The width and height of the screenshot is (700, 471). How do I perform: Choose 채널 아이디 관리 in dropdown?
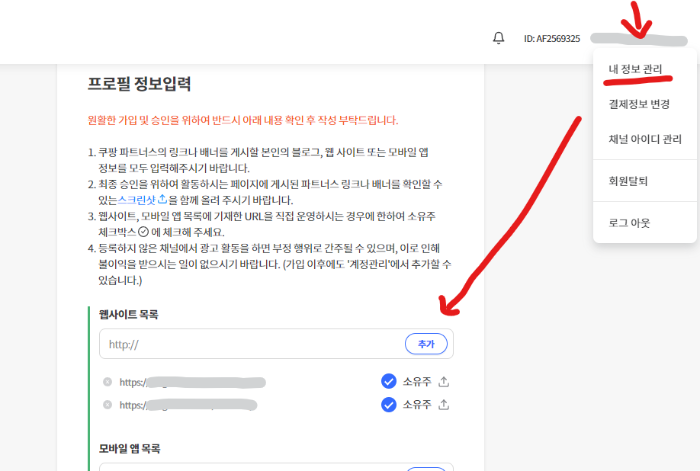click(x=644, y=139)
